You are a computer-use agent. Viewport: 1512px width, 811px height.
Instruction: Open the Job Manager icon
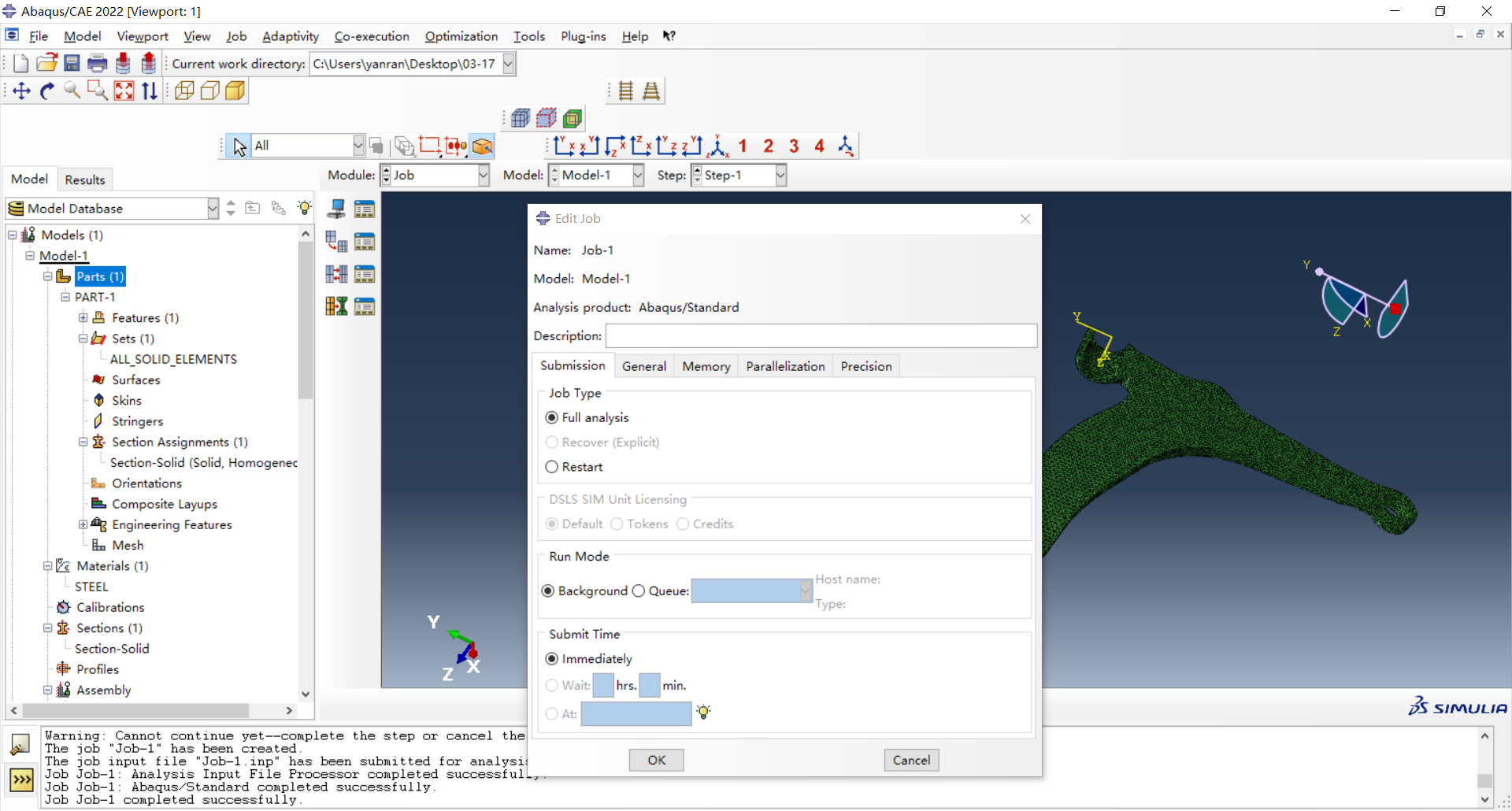tap(364, 209)
